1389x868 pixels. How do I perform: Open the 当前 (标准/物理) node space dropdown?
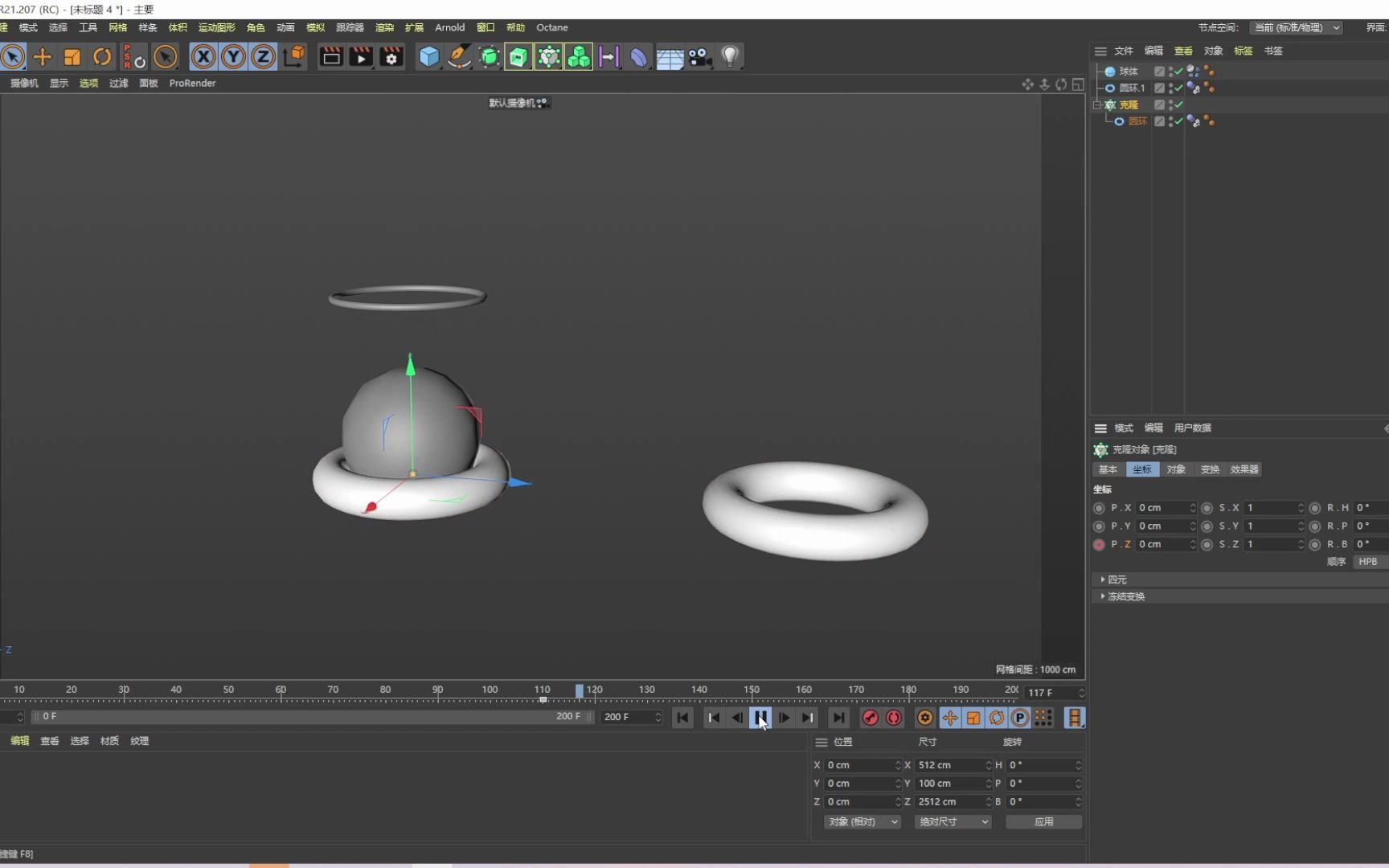(1297, 27)
